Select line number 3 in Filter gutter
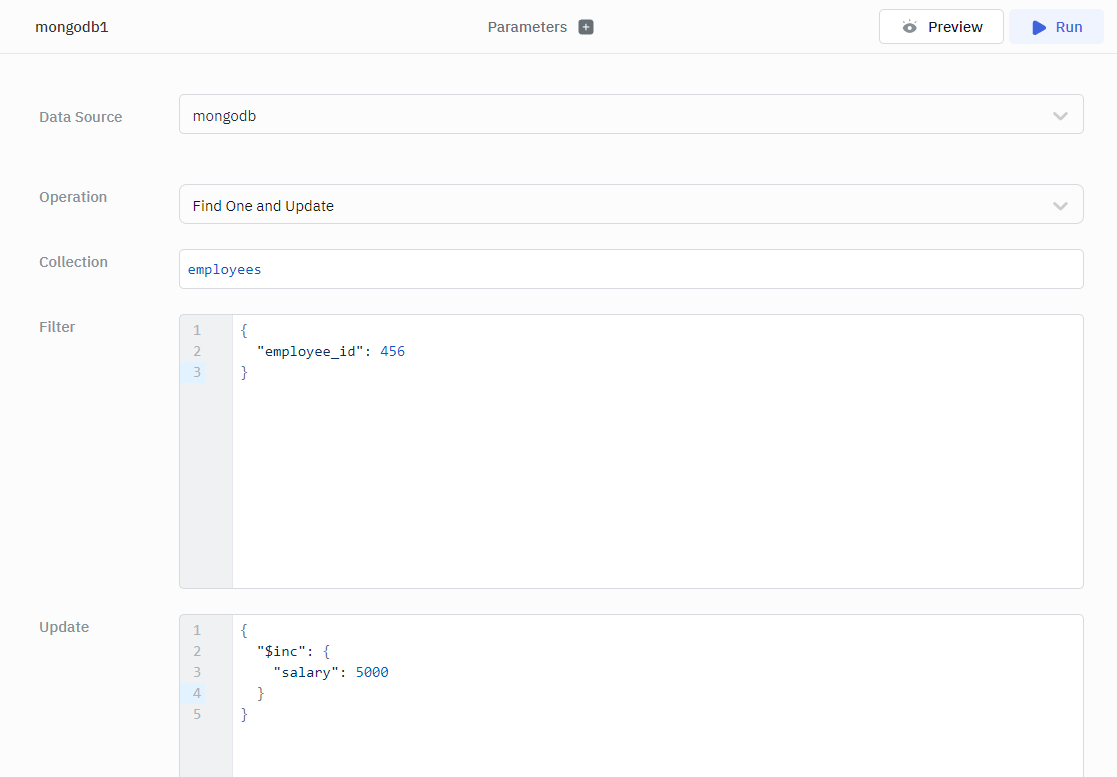Viewport: 1117px width, 777px height. [197, 373]
